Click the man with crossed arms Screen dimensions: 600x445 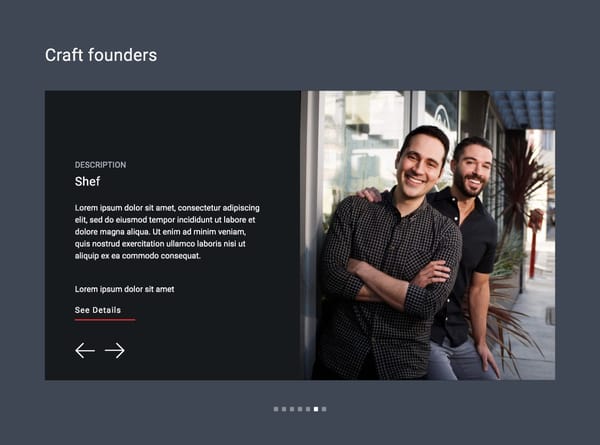[390, 253]
